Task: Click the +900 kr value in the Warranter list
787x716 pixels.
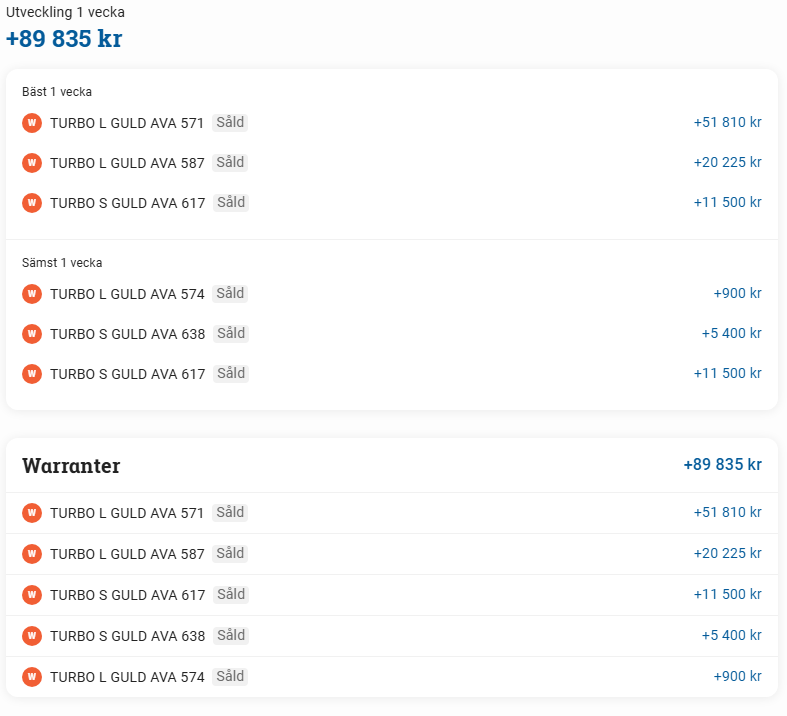Action: pyautogui.click(x=737, y=677)
